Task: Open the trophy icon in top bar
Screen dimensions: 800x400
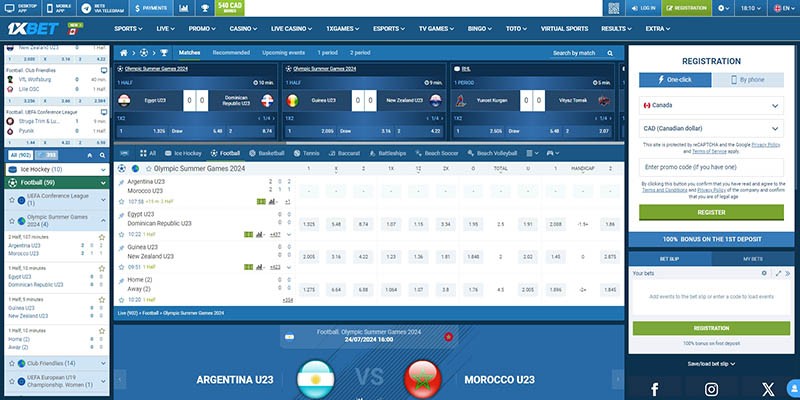Action: coord(205,8)
